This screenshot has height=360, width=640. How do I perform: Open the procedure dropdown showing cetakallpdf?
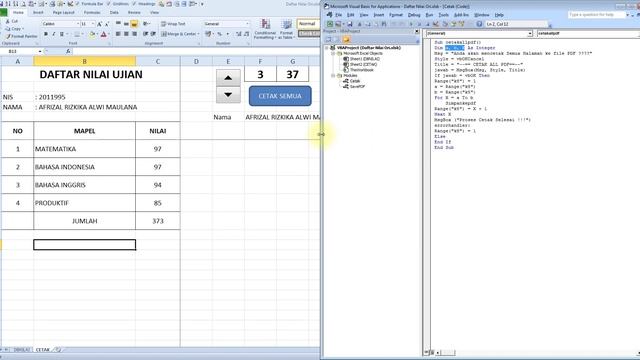pos(588,33)
